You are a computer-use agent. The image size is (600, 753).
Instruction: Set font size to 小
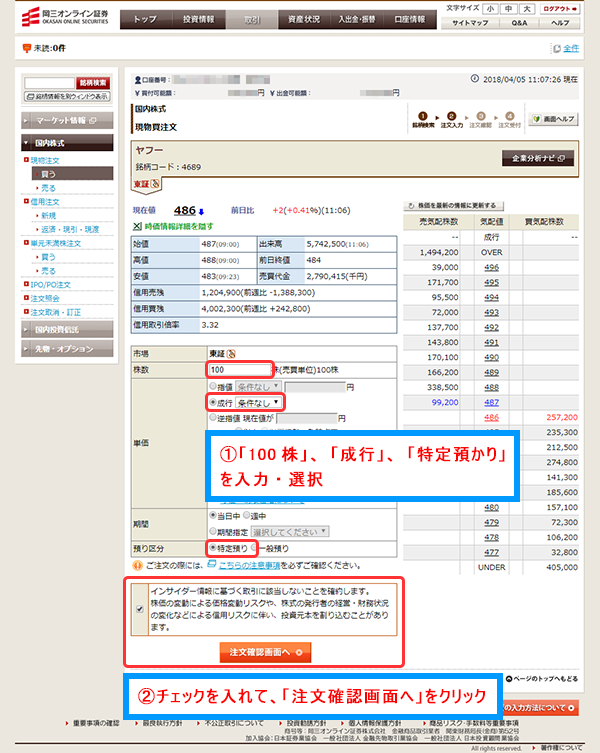[490, 9]
